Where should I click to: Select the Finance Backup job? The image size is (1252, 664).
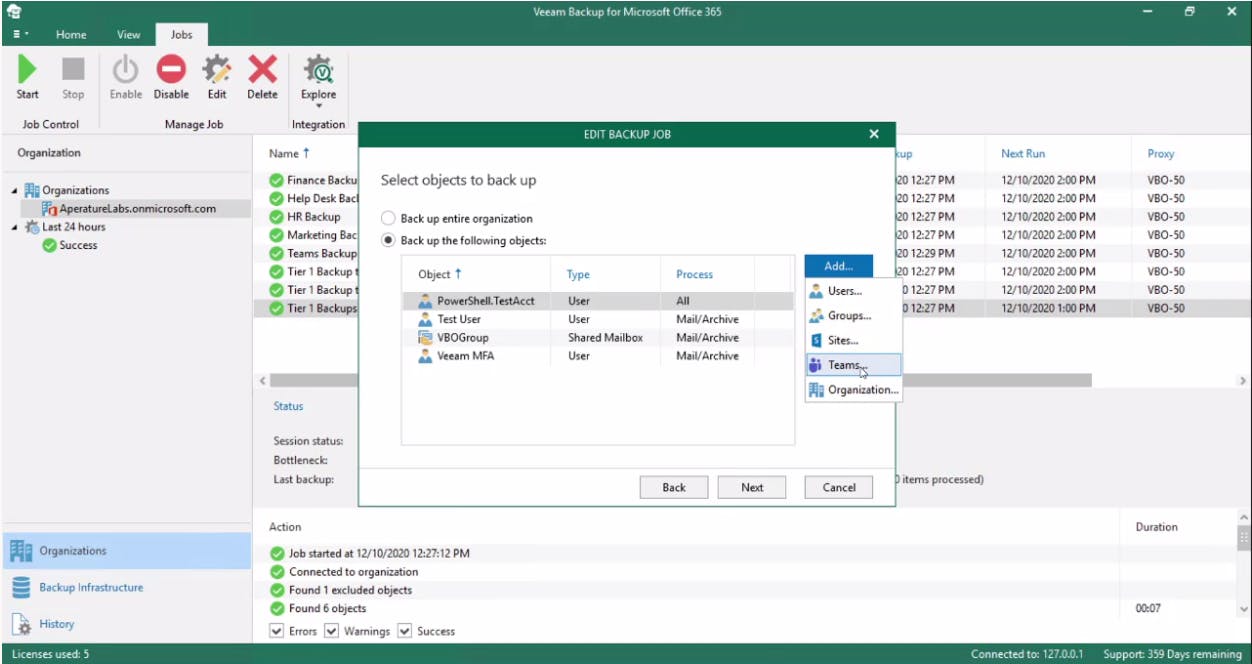point(313,180)
